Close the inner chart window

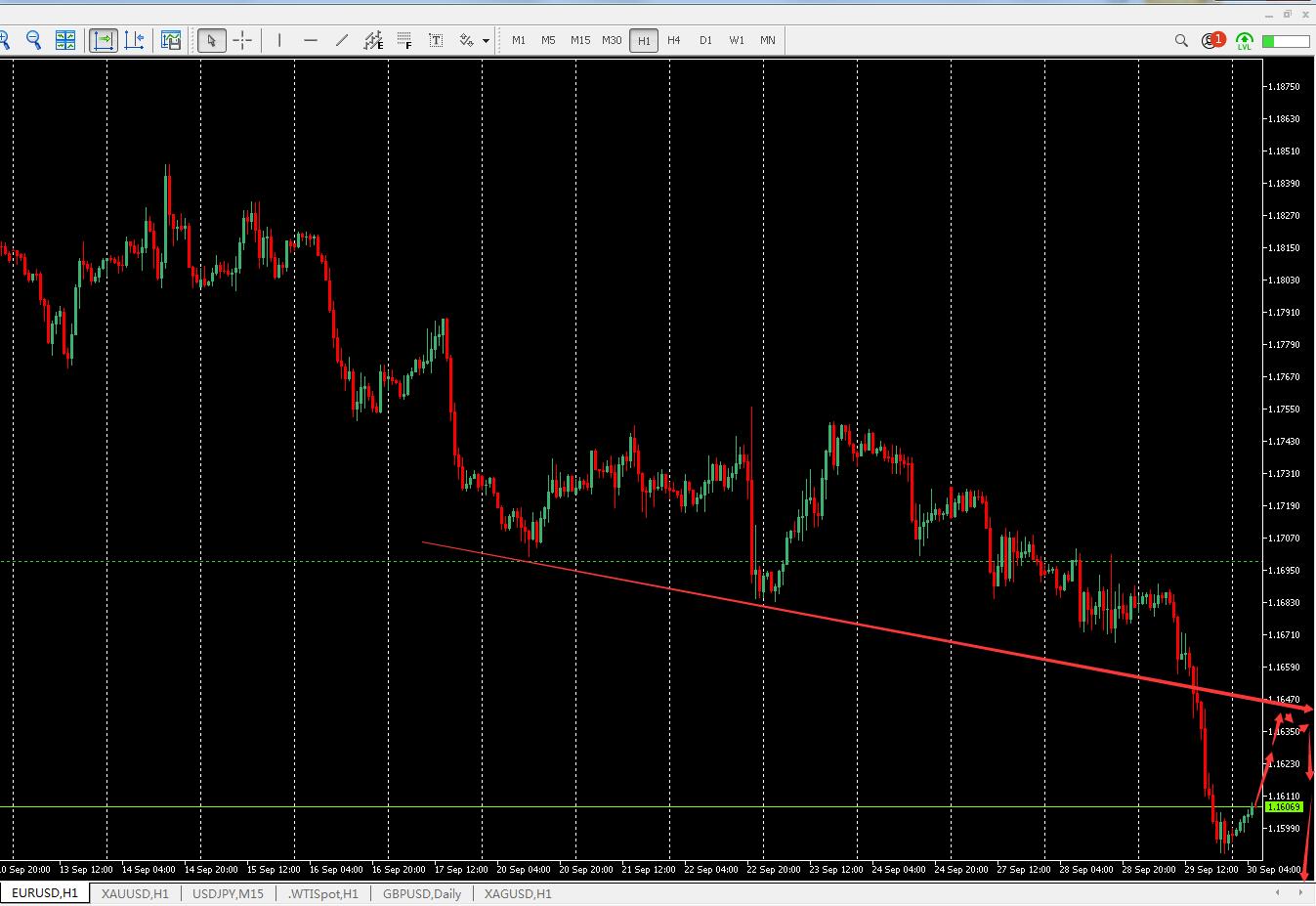(1303, 14)
